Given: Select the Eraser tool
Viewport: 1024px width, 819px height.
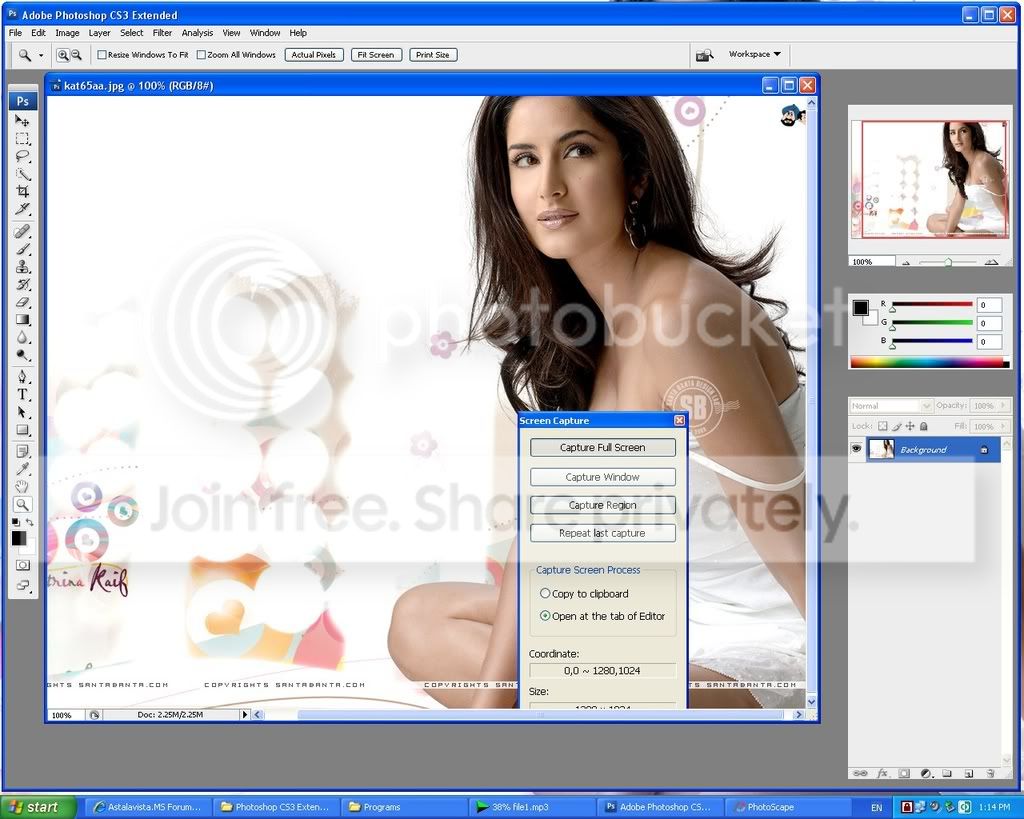Looking at the screenshot, I should 22,302.
